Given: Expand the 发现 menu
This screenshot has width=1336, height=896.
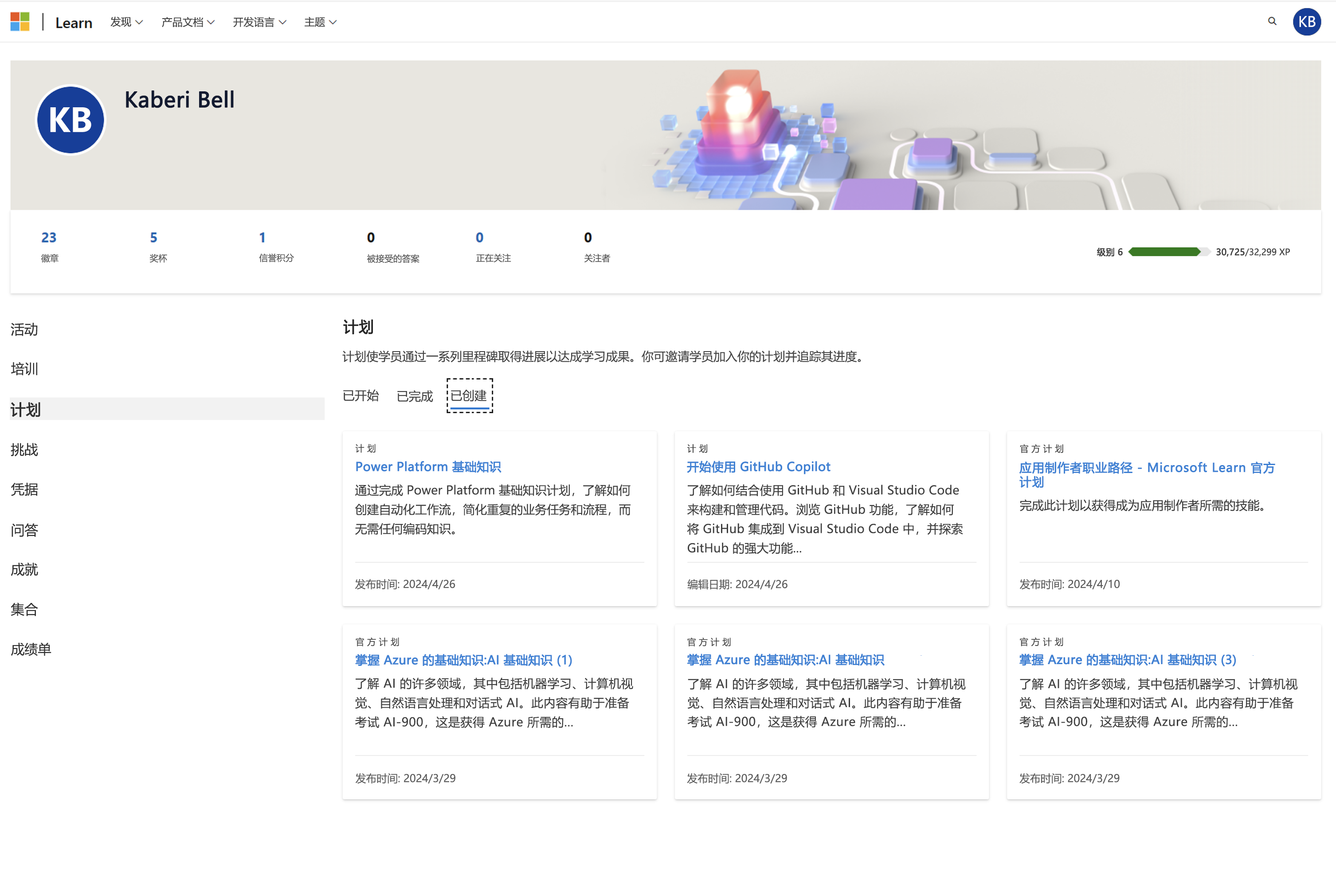Looking at the screenshot, I should pyautogui.click(x=126, y=22).
